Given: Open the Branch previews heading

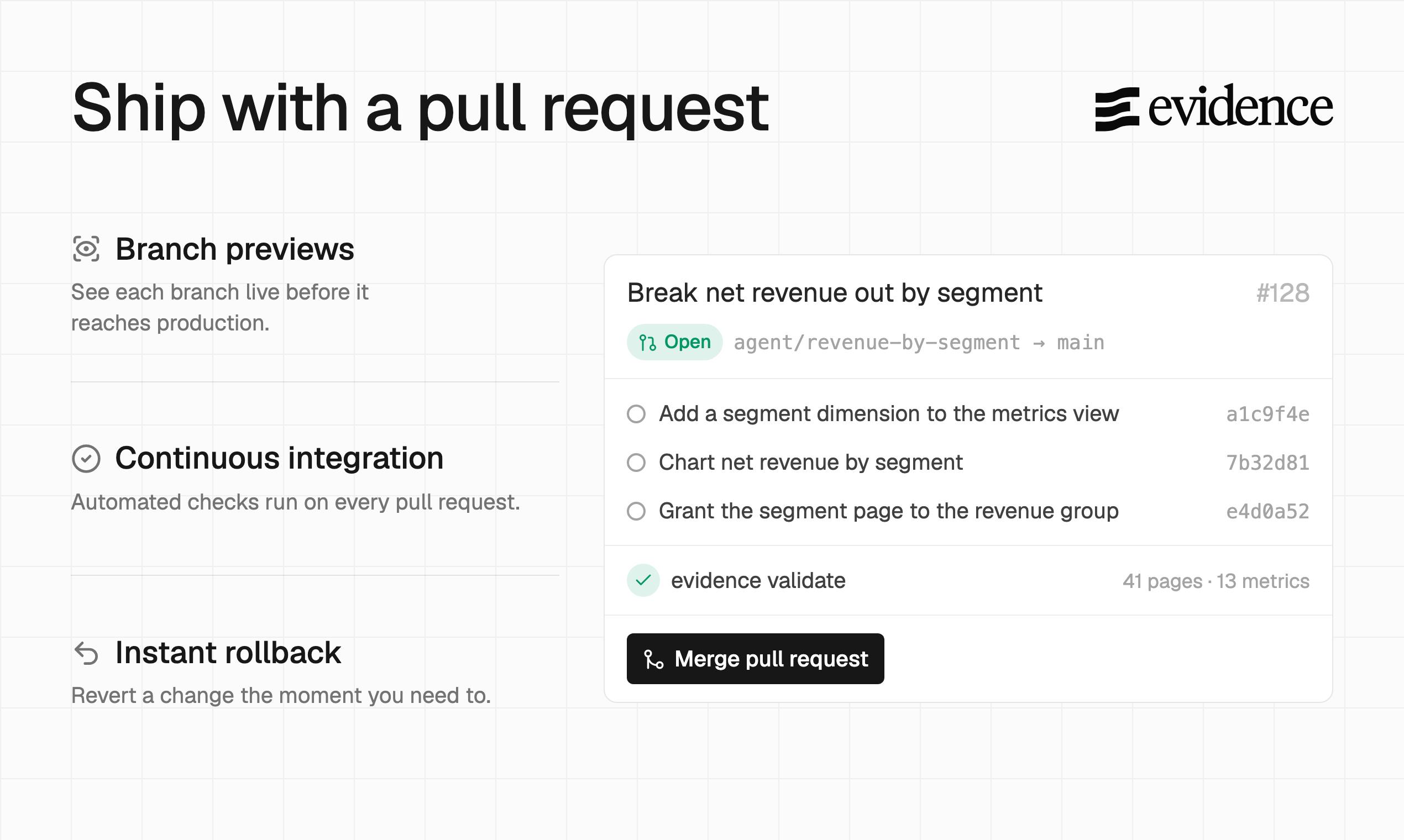Looking at the screenshot, I should [234, 250].
